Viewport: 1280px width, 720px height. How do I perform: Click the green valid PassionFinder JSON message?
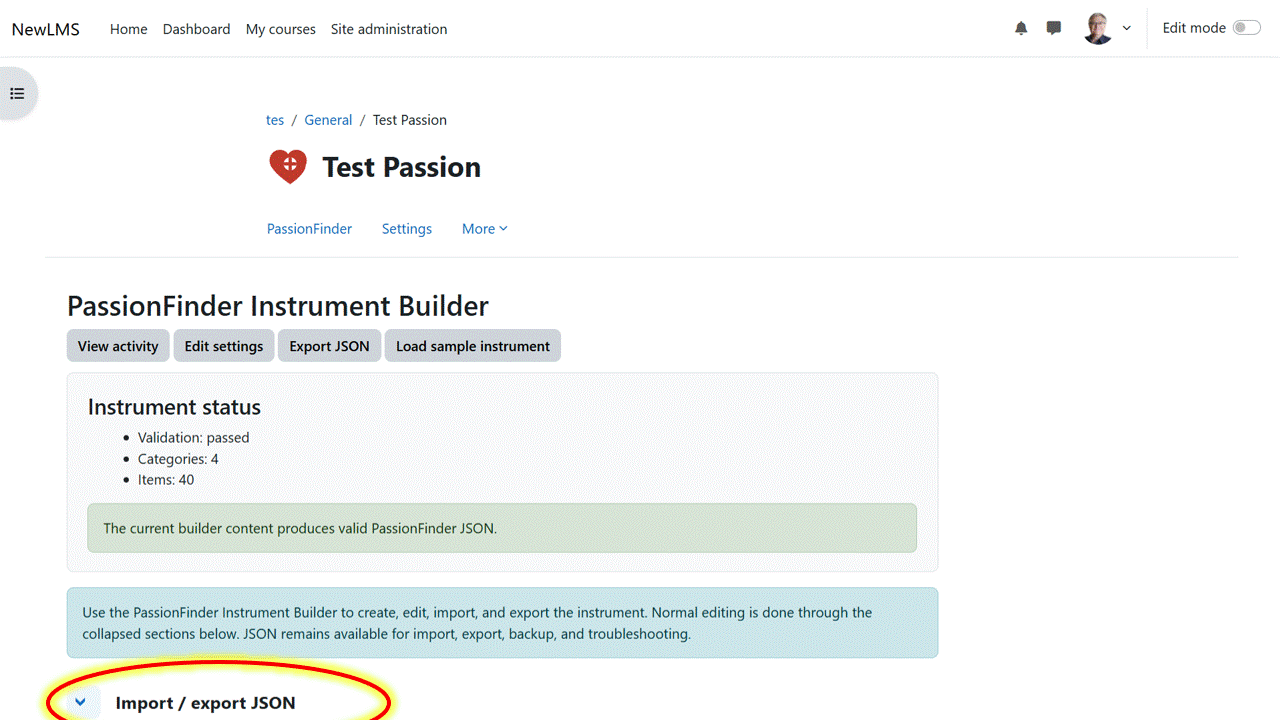click(x=502, y=528)
